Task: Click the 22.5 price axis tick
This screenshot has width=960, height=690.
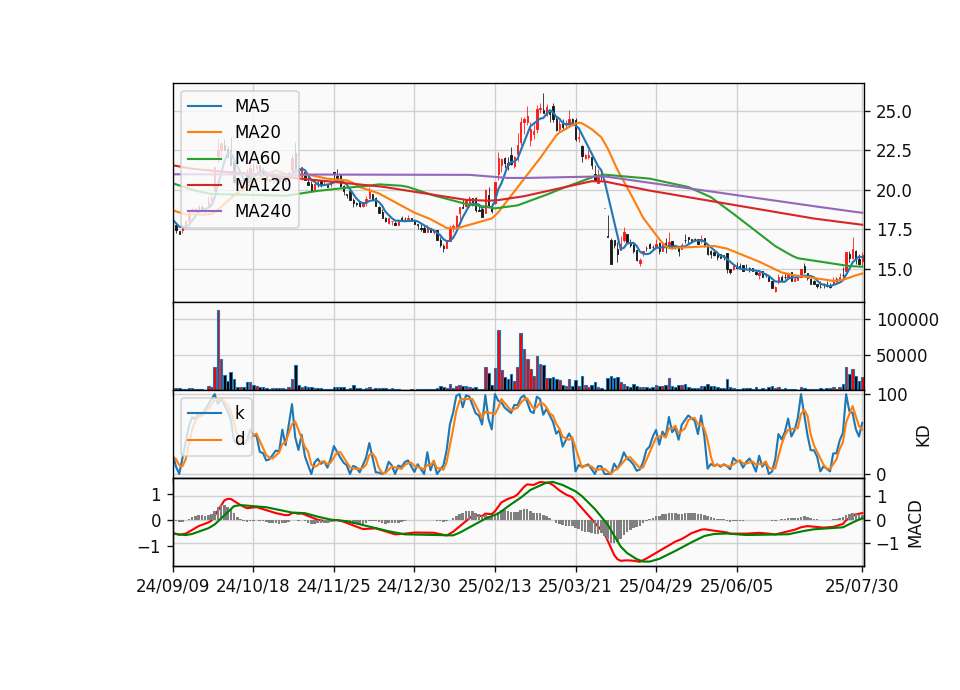Action: [893, 151]
